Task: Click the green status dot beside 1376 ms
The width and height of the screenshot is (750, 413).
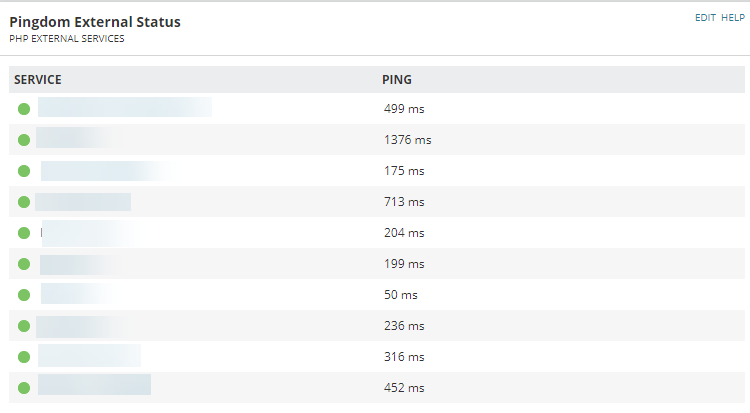Action: [24, 140]
